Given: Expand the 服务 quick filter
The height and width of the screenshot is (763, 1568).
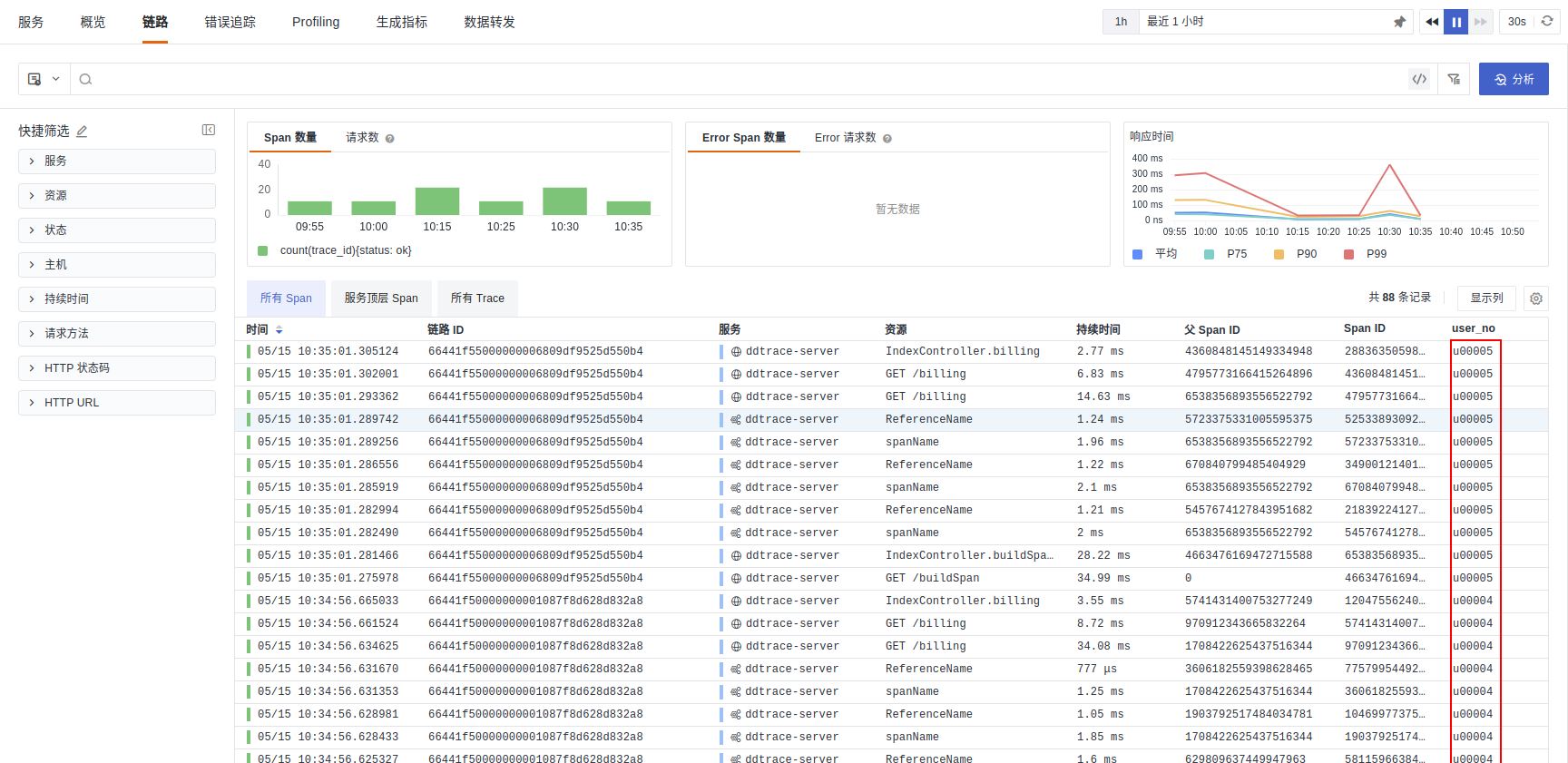Looking at the screenshot, I should tap(117, 161).
